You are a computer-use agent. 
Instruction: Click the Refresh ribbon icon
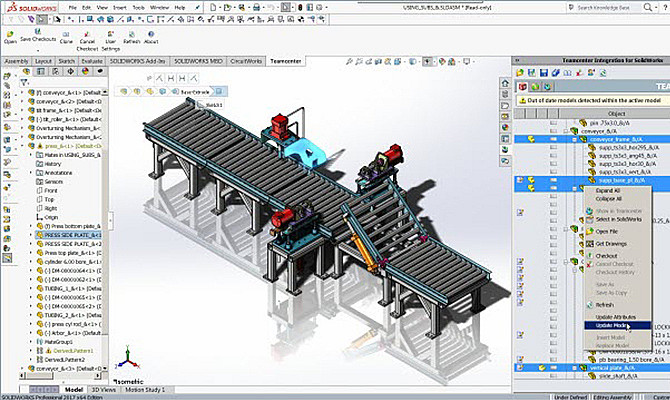coord(132,34)
